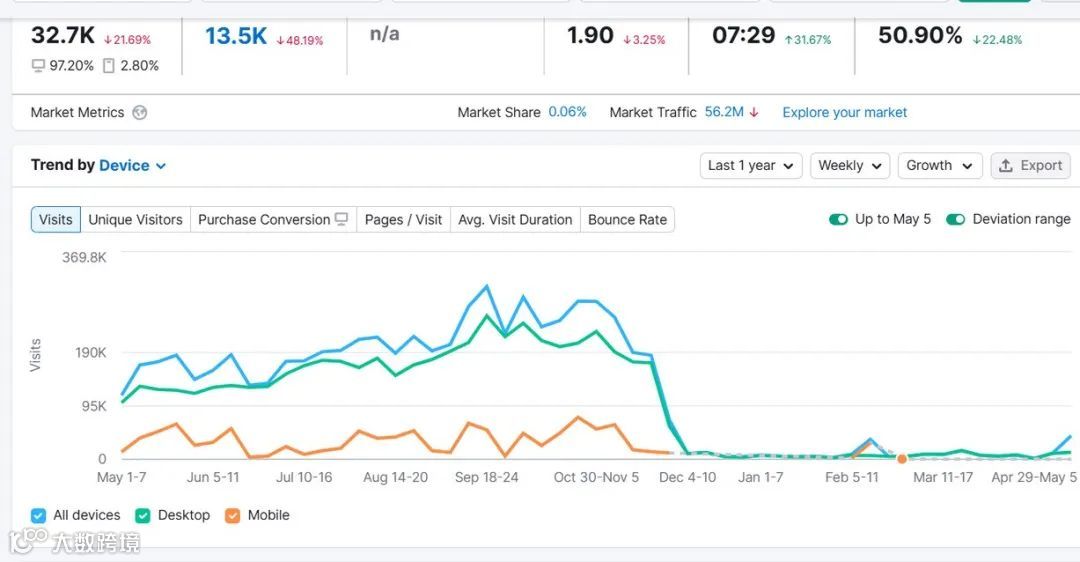This screenshot has width=1080, height=562.
Task: Open the Explore your market link
Action: 845,113
